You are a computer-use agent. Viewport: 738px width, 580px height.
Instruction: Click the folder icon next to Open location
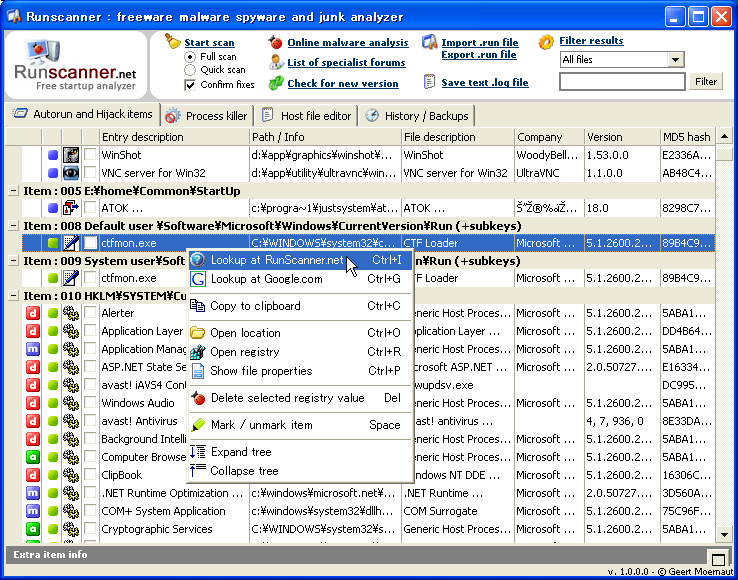click(198, 333)
